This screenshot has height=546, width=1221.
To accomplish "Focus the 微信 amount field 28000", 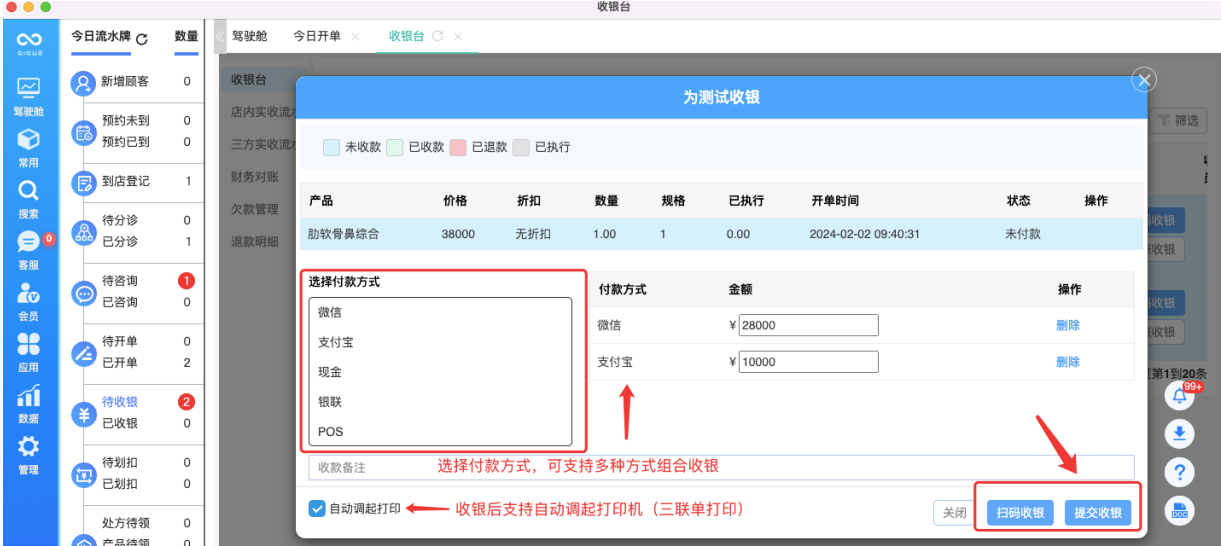I will (809, 325).
